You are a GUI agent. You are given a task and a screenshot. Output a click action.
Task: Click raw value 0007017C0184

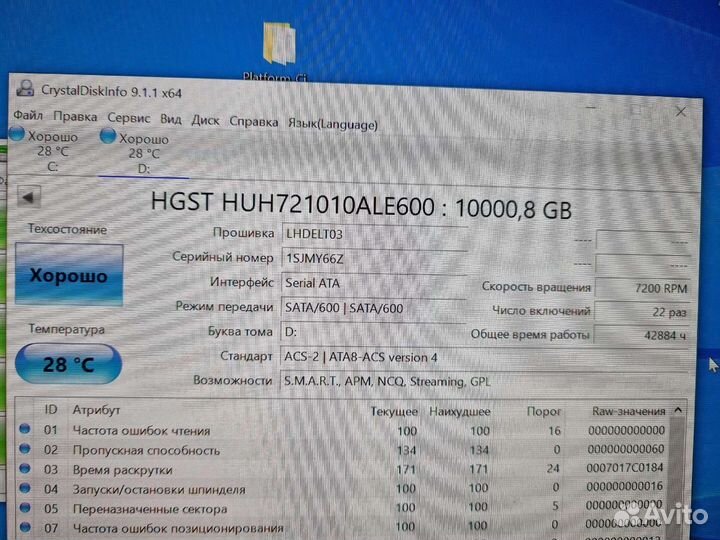625,468
